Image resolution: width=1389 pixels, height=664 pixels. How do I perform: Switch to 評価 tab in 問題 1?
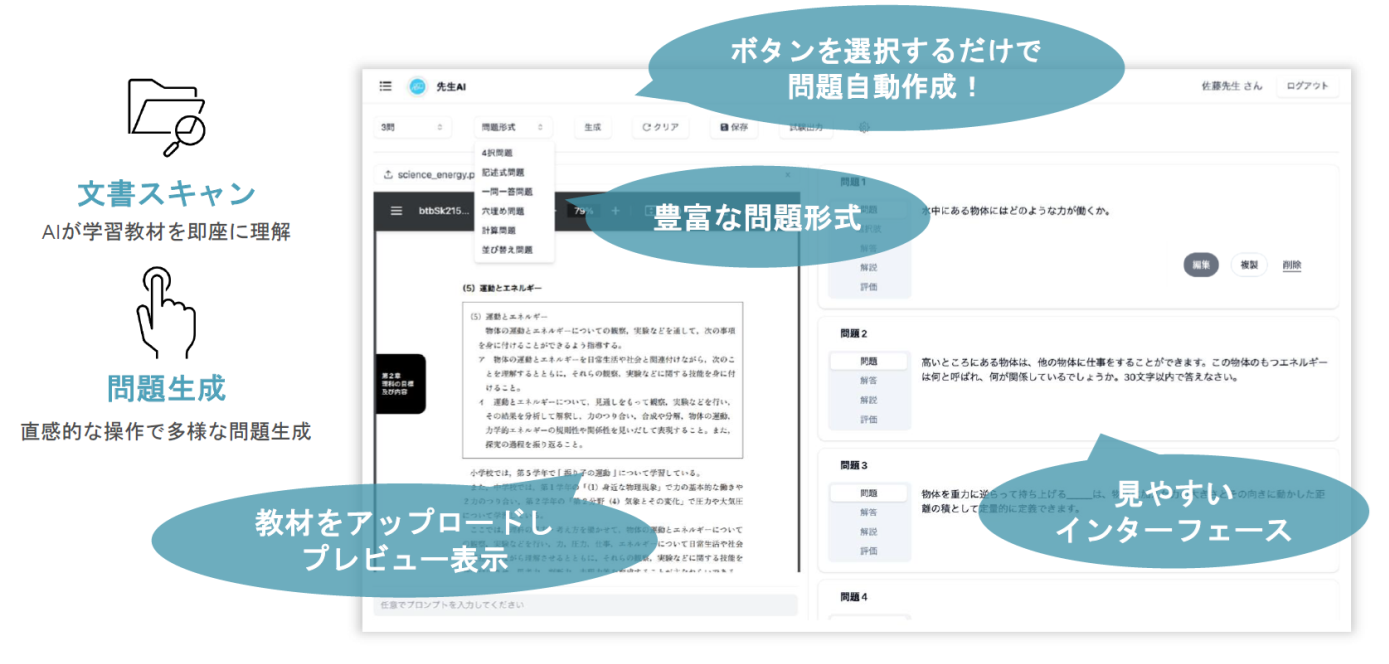[869, 286]
